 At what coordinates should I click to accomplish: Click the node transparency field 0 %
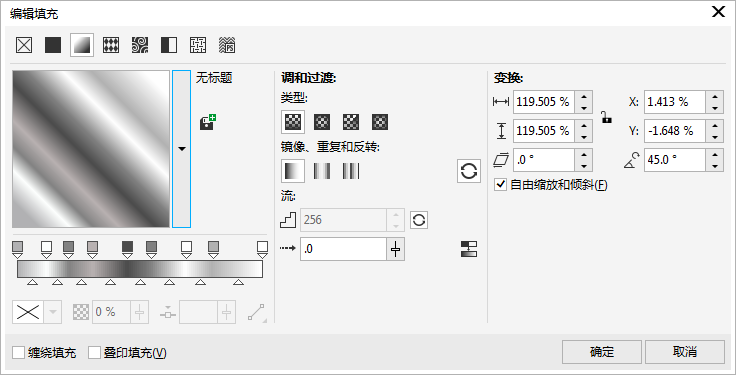click(x=111, y=313)
